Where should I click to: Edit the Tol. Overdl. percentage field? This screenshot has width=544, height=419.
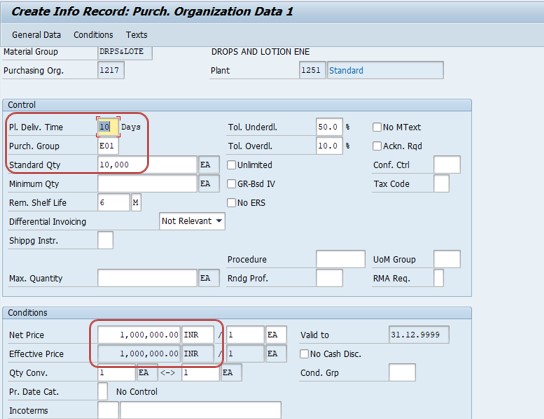click(329, 146)
